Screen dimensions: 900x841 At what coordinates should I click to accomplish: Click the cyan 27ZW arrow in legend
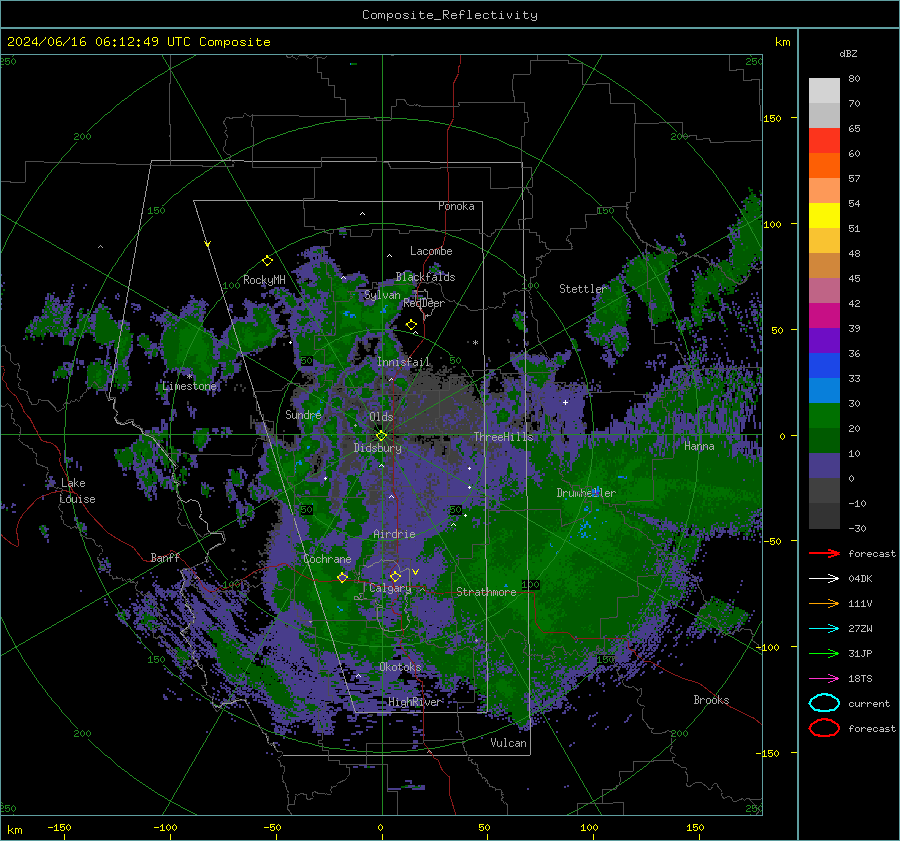tap(824, 628)
